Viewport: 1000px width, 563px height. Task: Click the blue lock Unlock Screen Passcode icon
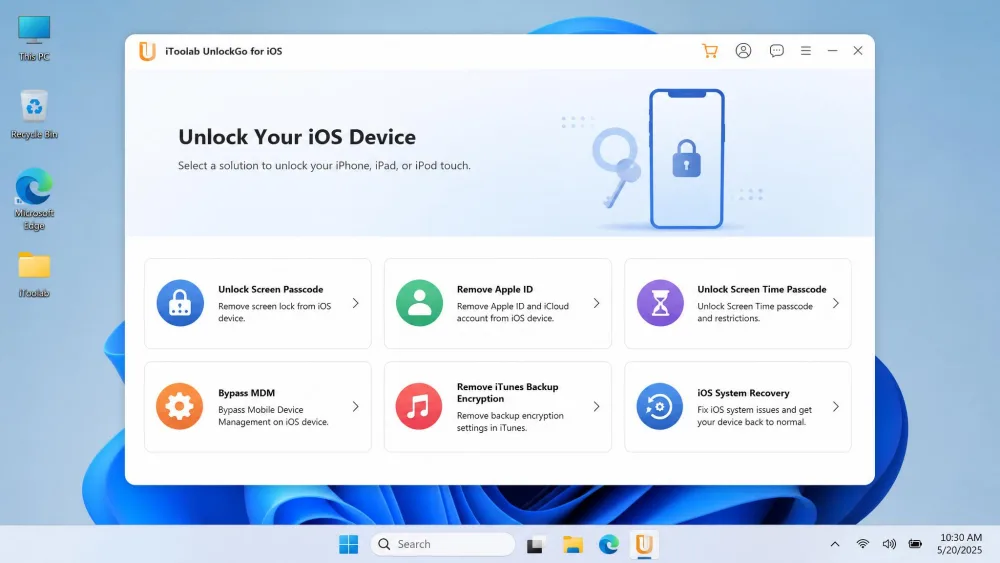point(180,303)
